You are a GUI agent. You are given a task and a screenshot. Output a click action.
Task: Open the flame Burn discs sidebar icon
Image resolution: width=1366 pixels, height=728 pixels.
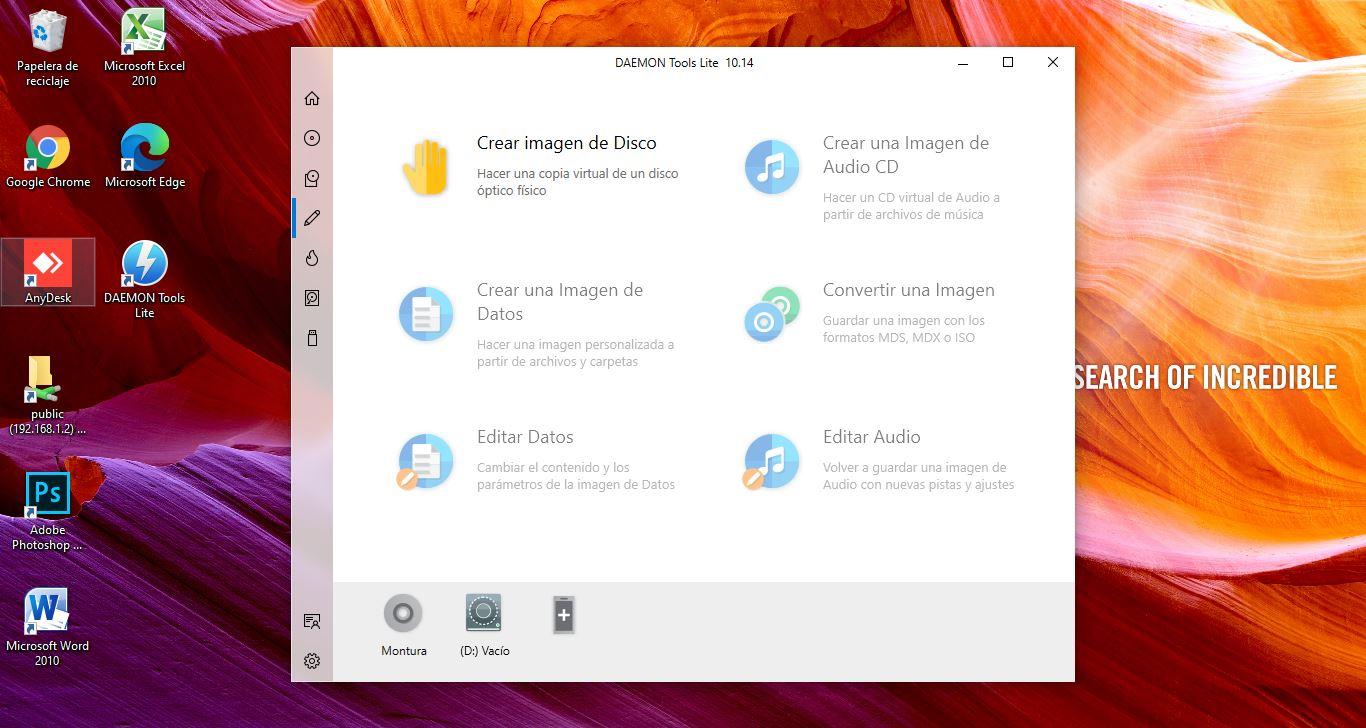click(x=312, y=258)
